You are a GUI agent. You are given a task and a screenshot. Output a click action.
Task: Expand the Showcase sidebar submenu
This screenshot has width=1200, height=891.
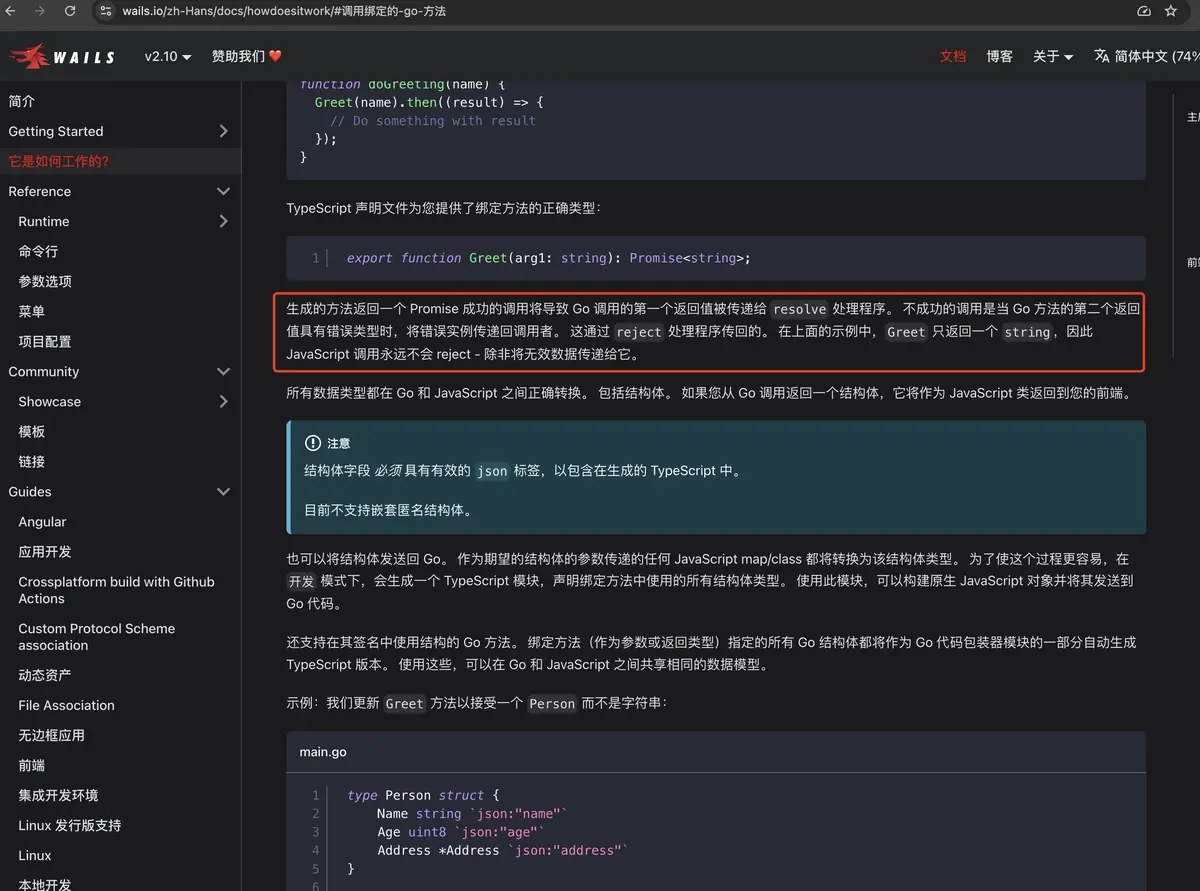[223, 401]
